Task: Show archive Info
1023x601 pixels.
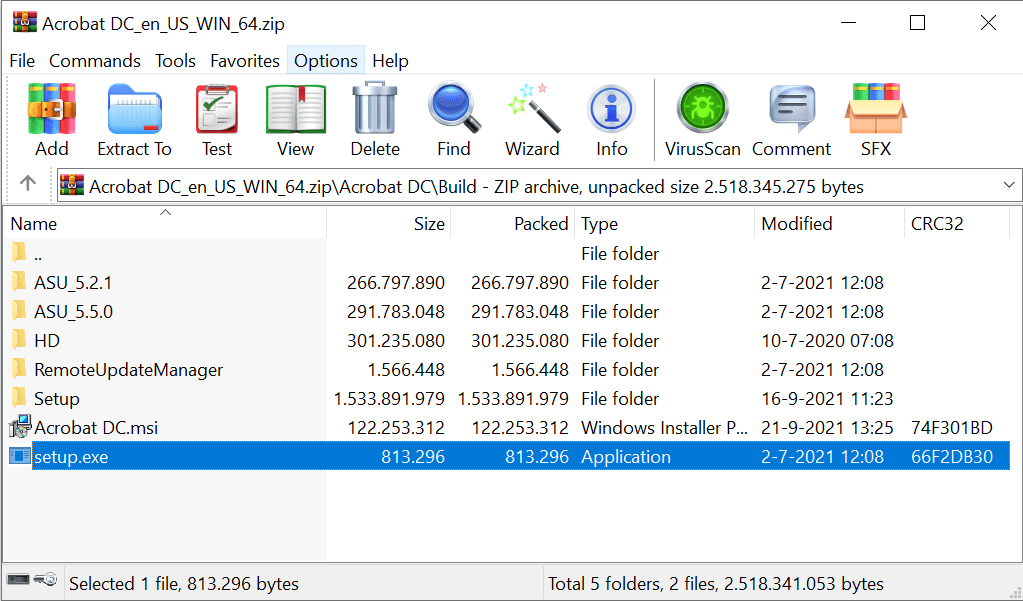Action: click(x=611, y=119)
